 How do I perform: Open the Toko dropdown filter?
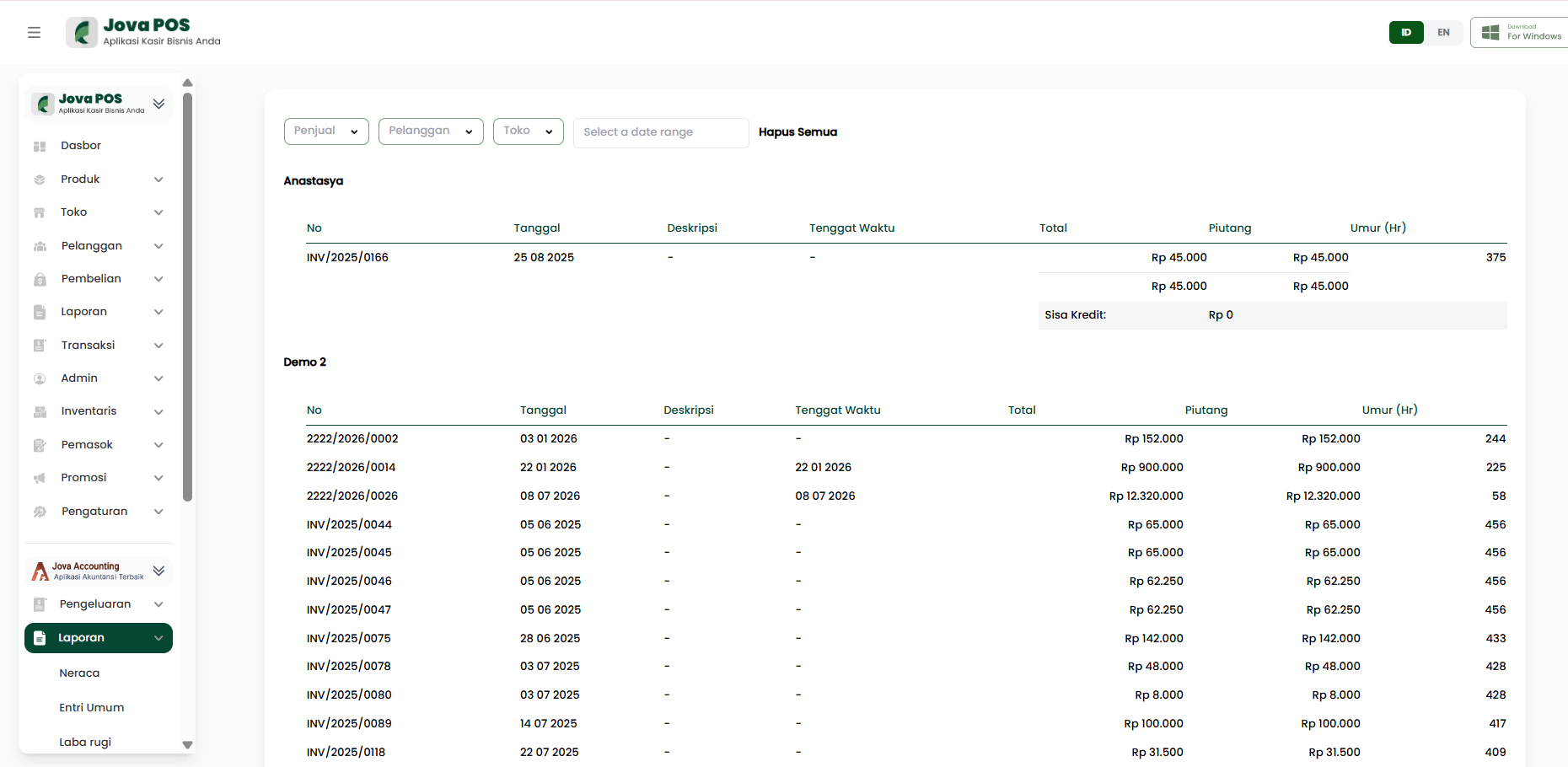(529, 131)
